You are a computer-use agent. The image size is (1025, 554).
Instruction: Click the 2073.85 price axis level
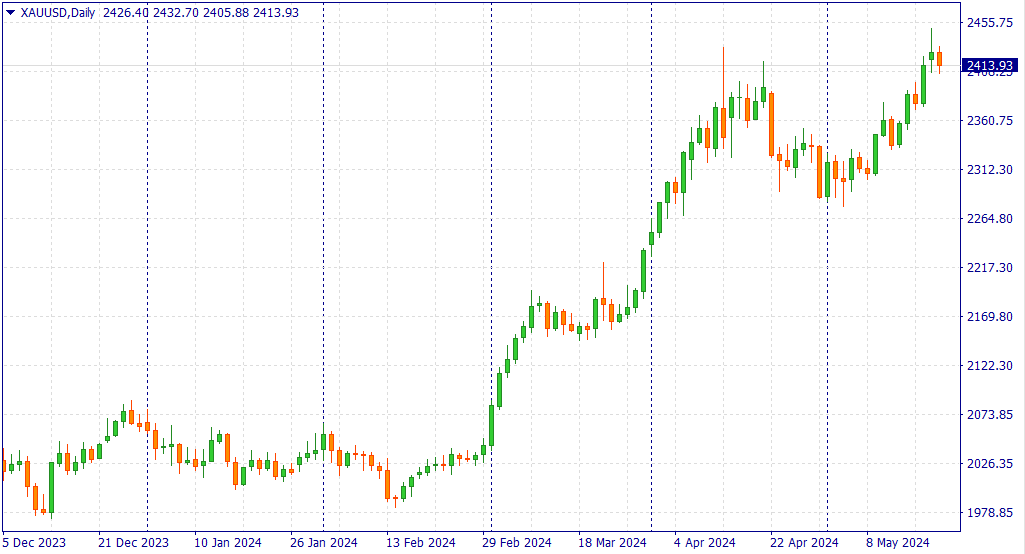click(989, 414)
